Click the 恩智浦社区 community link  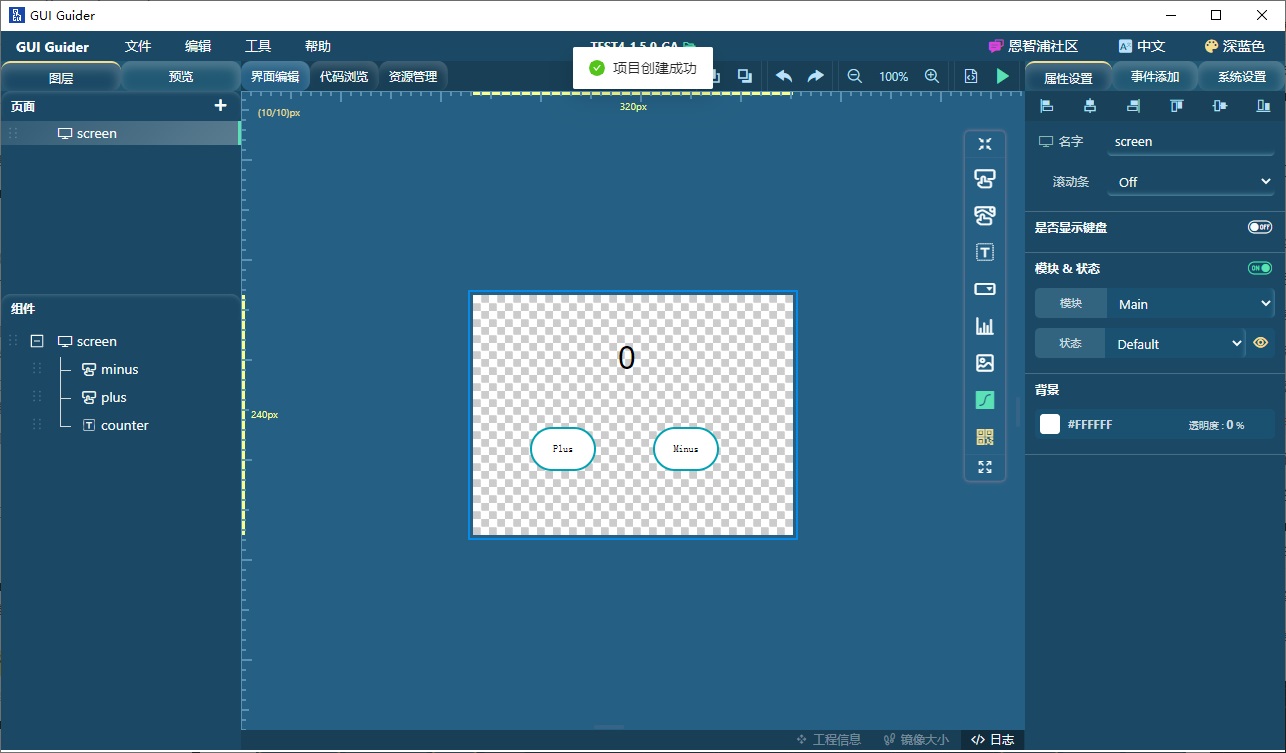coord(1033,46)
